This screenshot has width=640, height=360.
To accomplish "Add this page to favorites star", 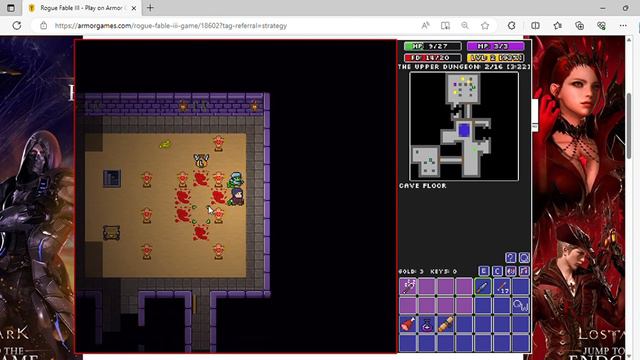I will point(485,26).
